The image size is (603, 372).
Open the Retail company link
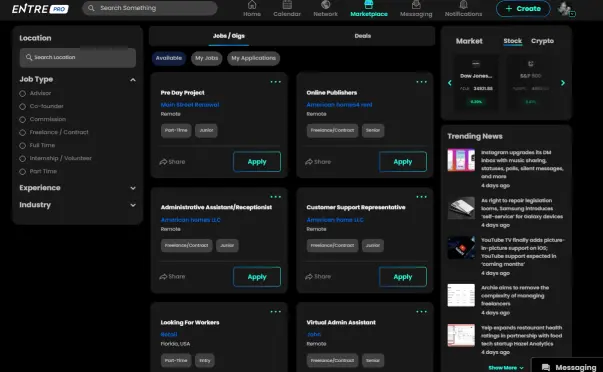(169, 334)
